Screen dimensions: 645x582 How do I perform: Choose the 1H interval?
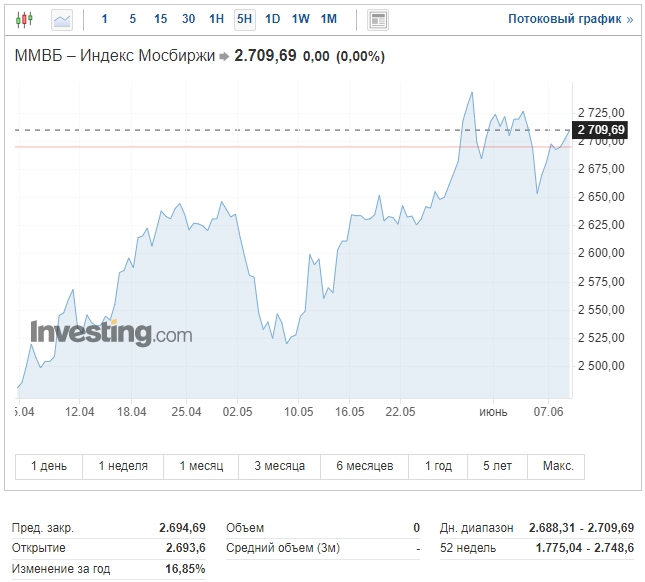(x=216, y=19)
